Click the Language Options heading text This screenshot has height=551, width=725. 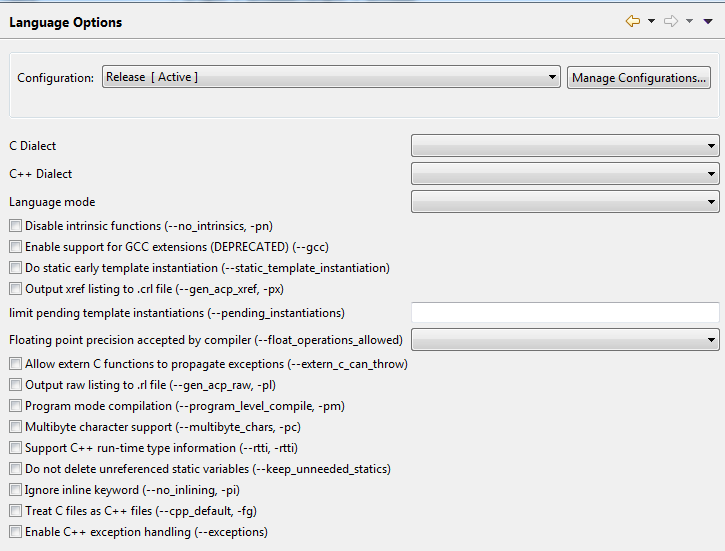coord(66,23)
